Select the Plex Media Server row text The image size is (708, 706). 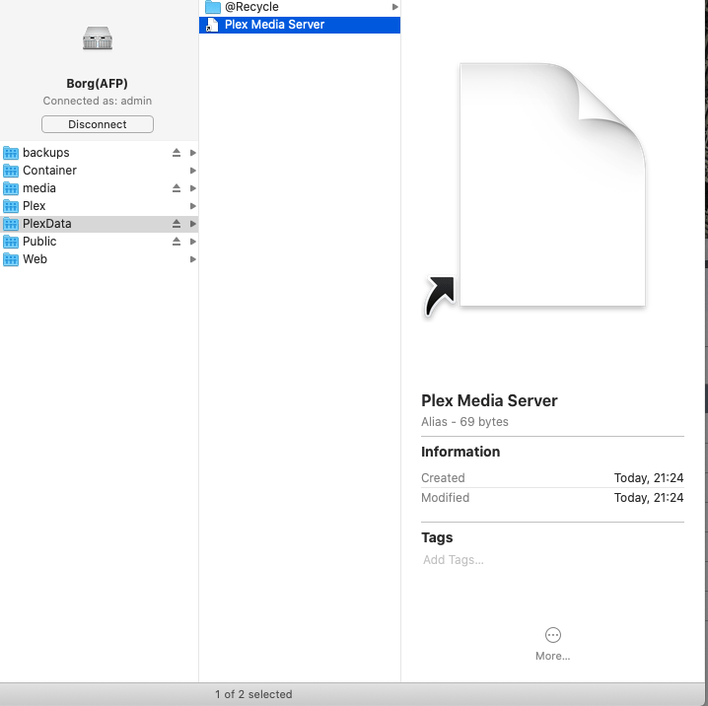pos(275,24)
